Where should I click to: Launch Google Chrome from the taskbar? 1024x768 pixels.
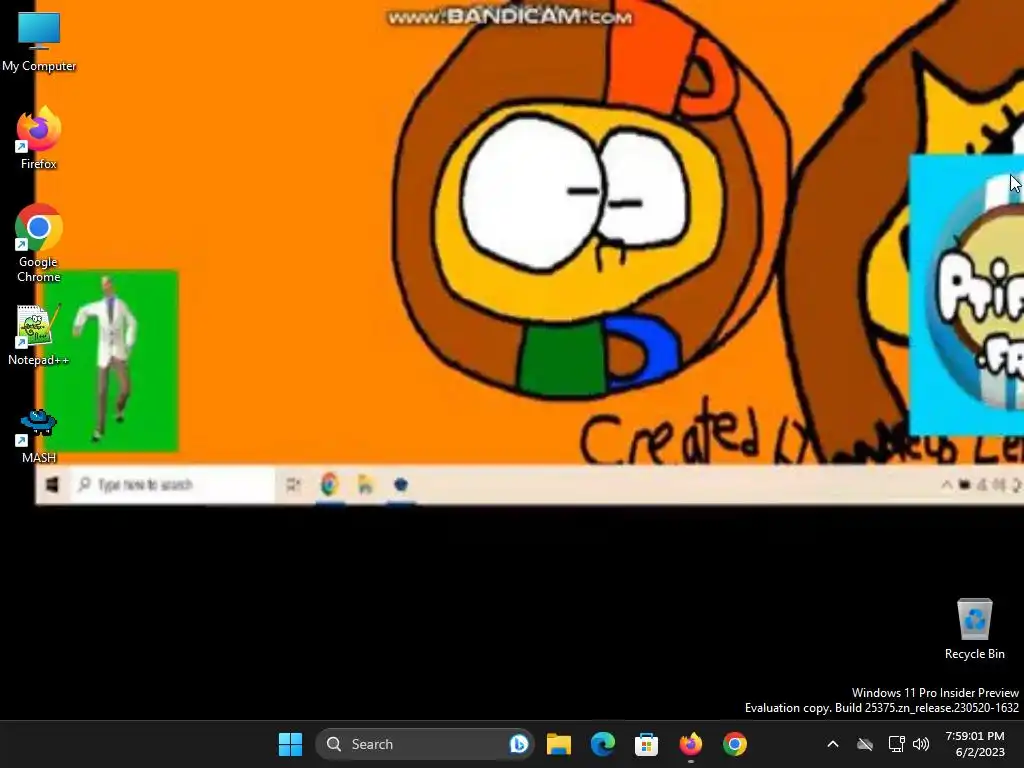(735, 744)
